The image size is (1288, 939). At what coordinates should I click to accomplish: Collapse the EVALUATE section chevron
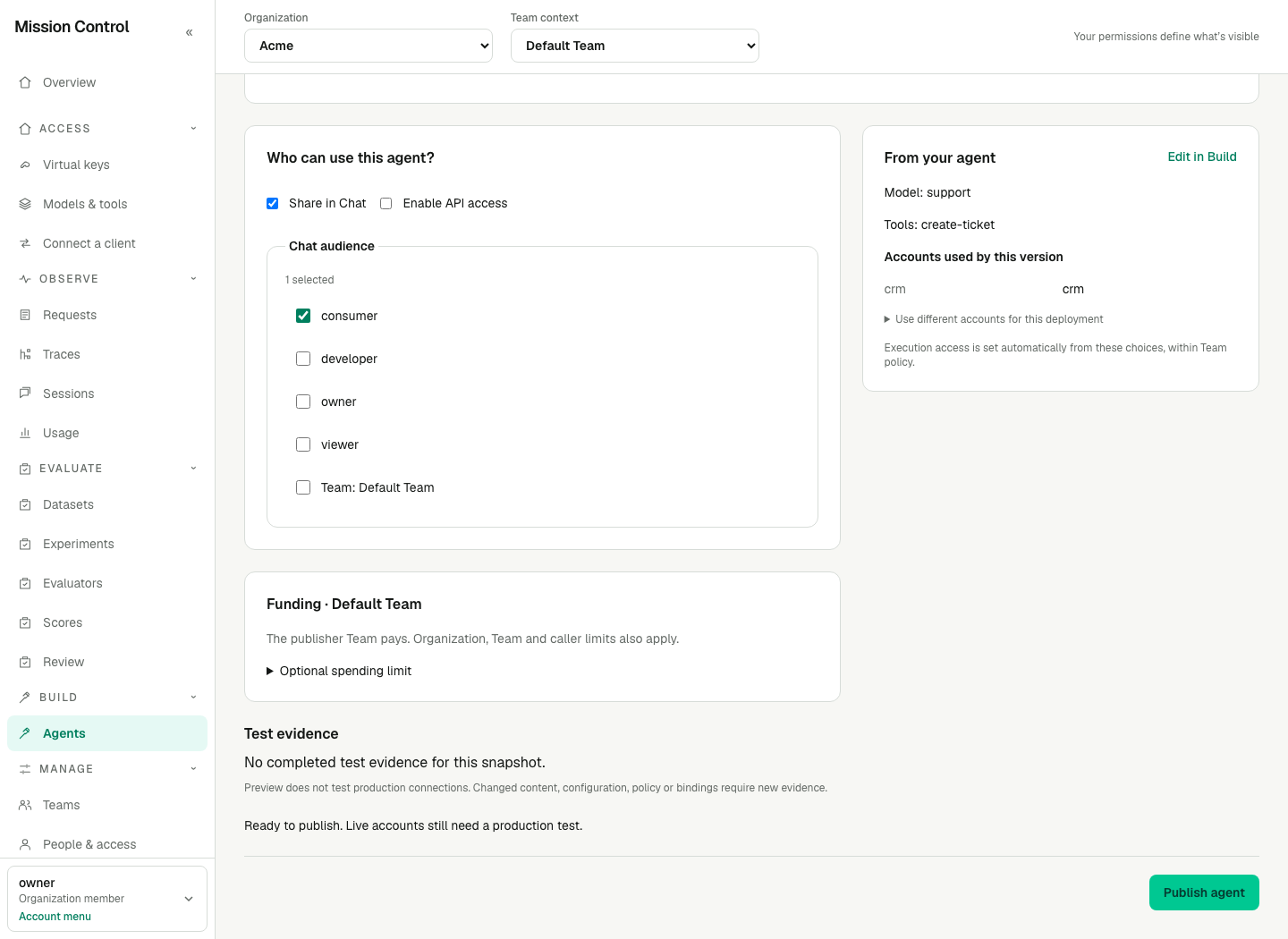(193, 469)
